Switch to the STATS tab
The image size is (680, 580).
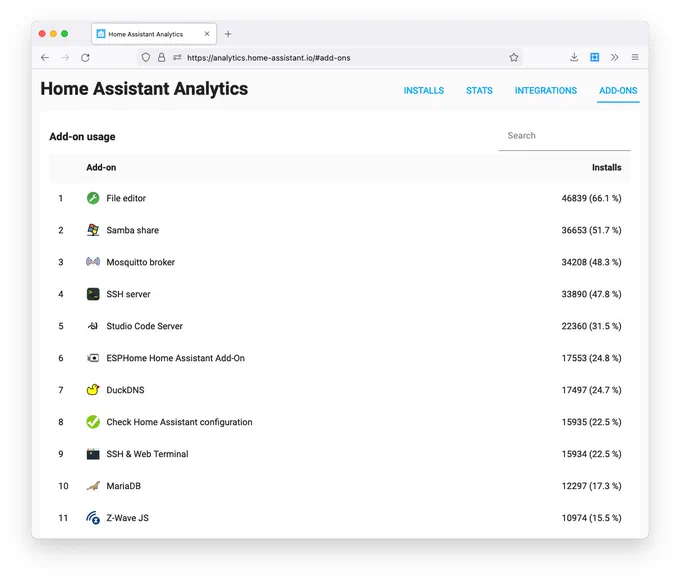479,91
